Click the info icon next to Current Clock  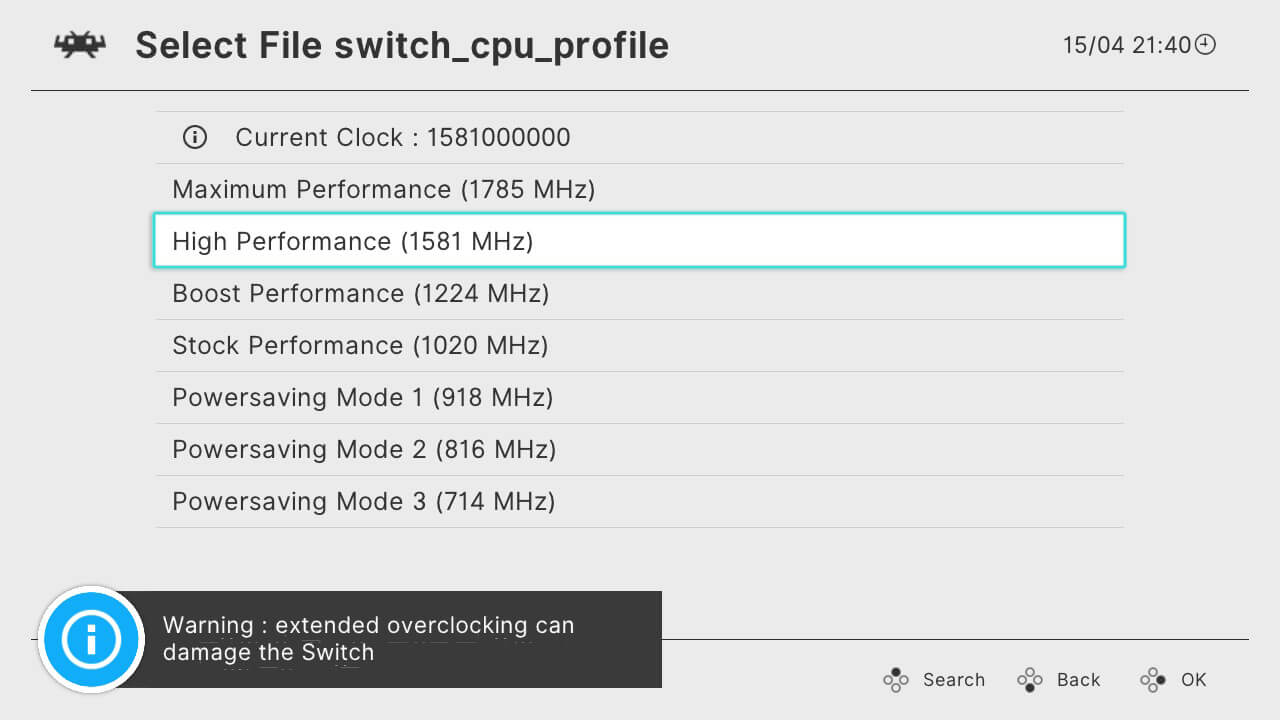(x=195, y=138)
